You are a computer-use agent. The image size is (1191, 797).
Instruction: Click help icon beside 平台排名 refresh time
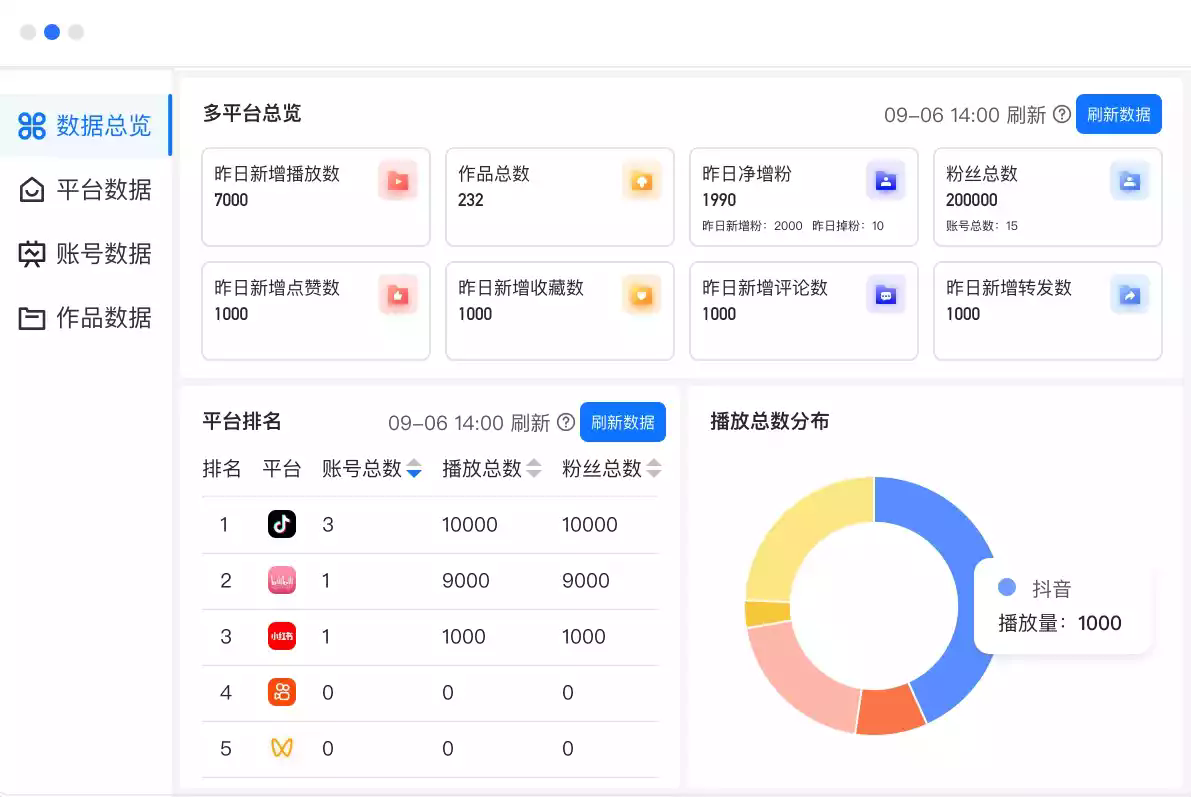(566, 422)
